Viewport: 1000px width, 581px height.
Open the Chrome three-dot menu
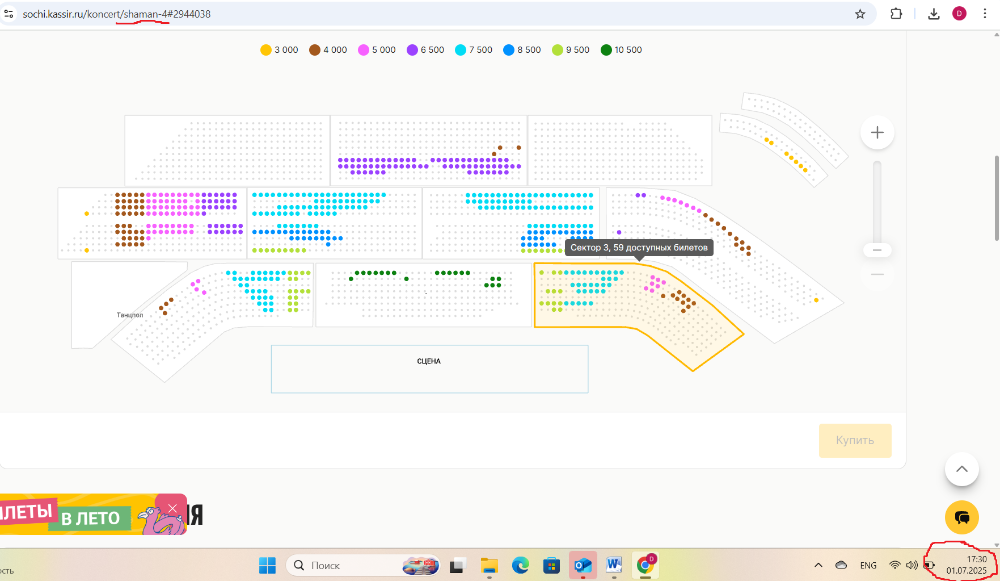click(x=984, y=13)
